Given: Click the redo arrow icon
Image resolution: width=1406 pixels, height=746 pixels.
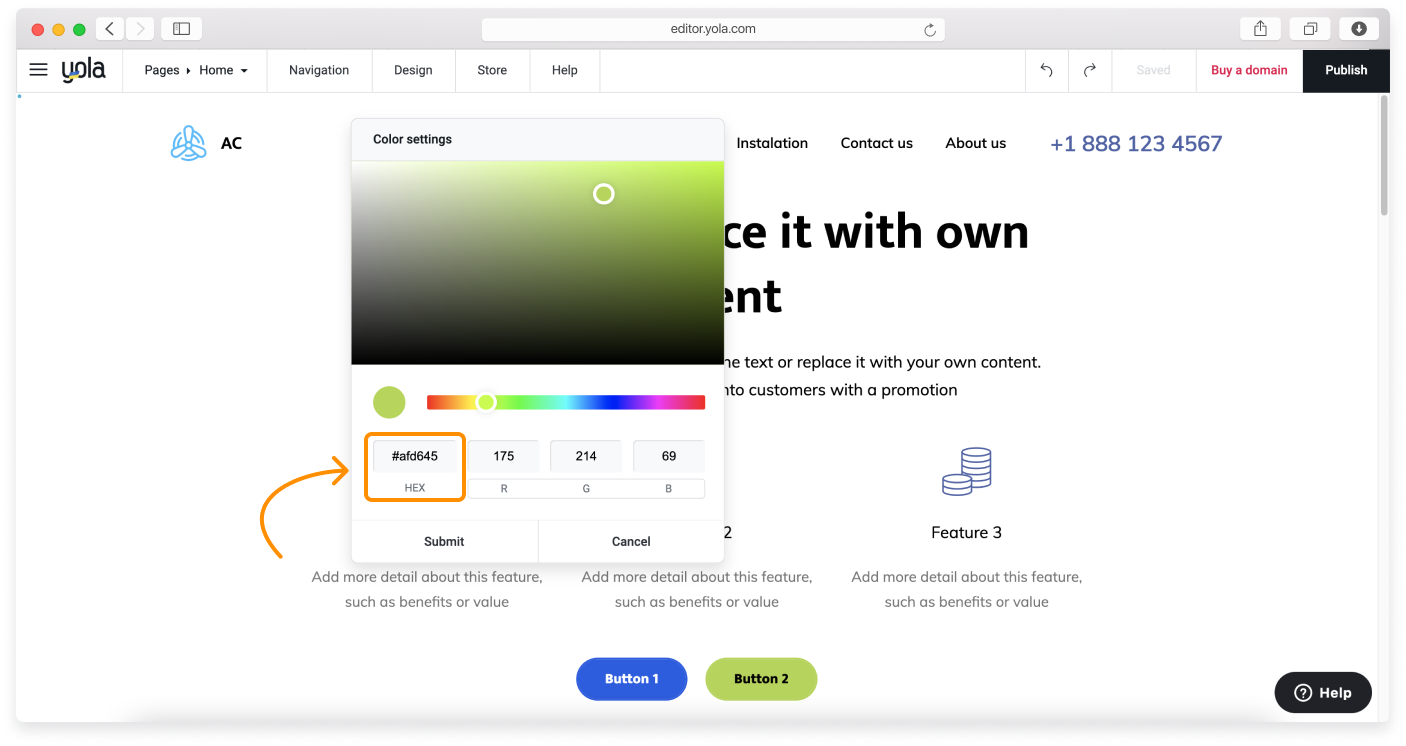Looking at the screenshot, I should (1089, 69).
